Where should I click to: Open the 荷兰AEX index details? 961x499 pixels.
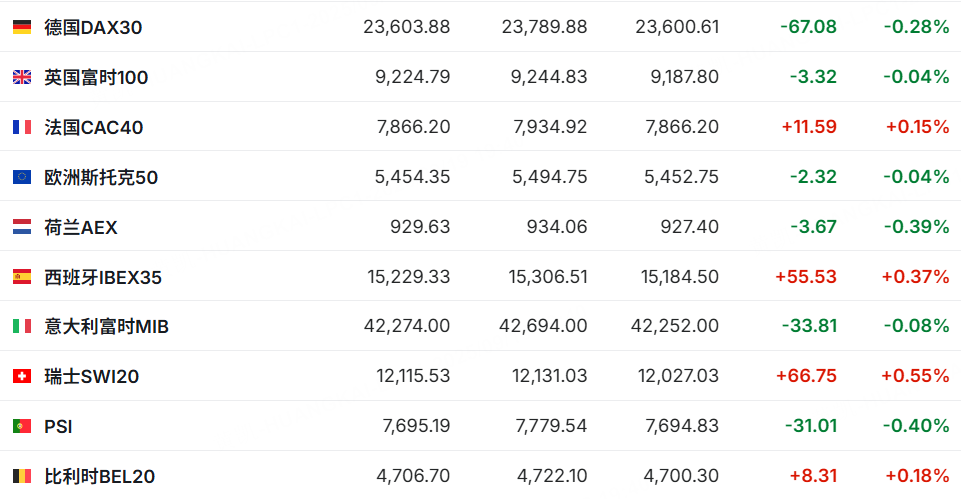click(81, 227)
